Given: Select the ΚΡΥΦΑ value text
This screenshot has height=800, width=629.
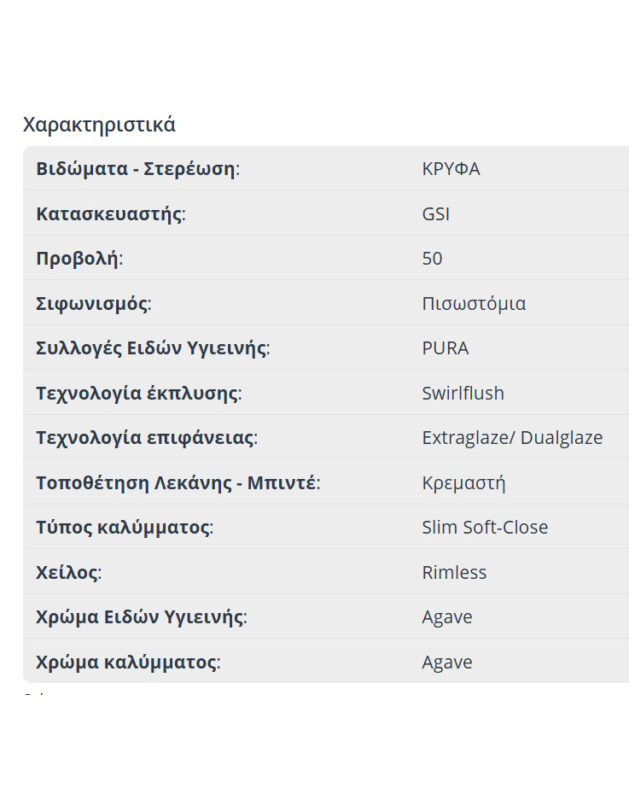Looking at the screenshot, I should (451, 169).
